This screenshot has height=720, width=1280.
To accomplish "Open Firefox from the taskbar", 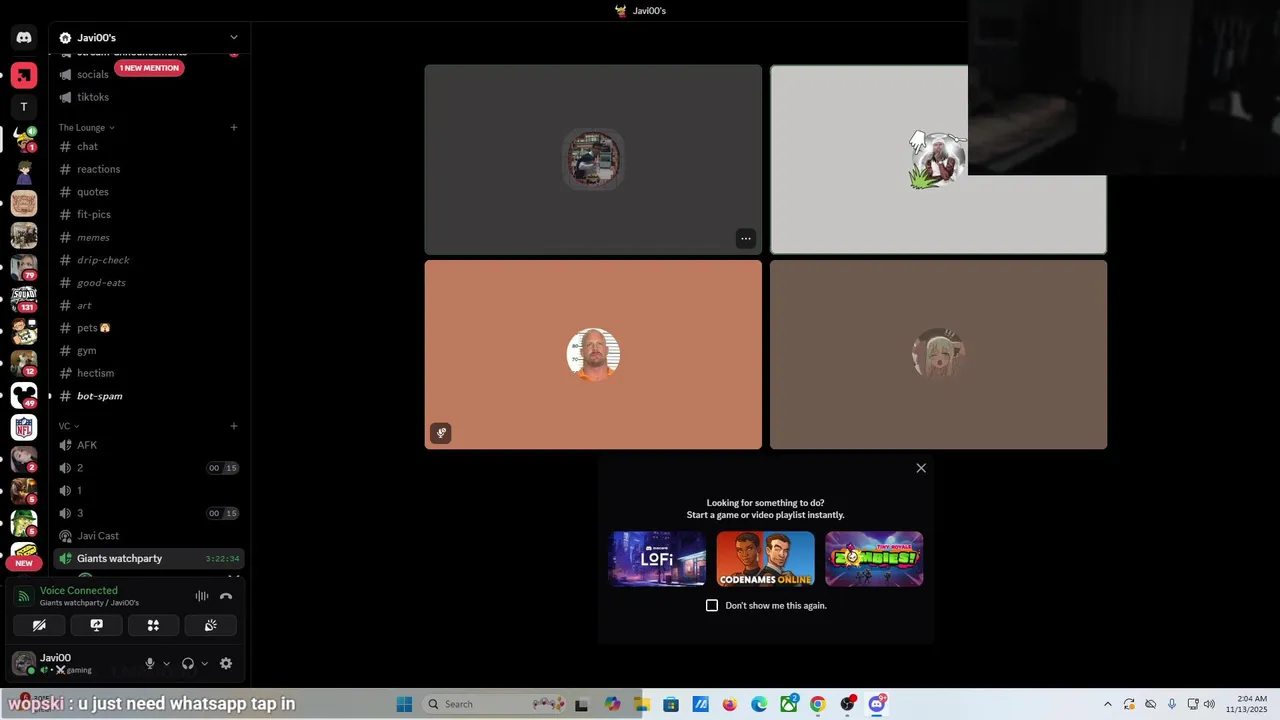I will click(x=729, y=704).
